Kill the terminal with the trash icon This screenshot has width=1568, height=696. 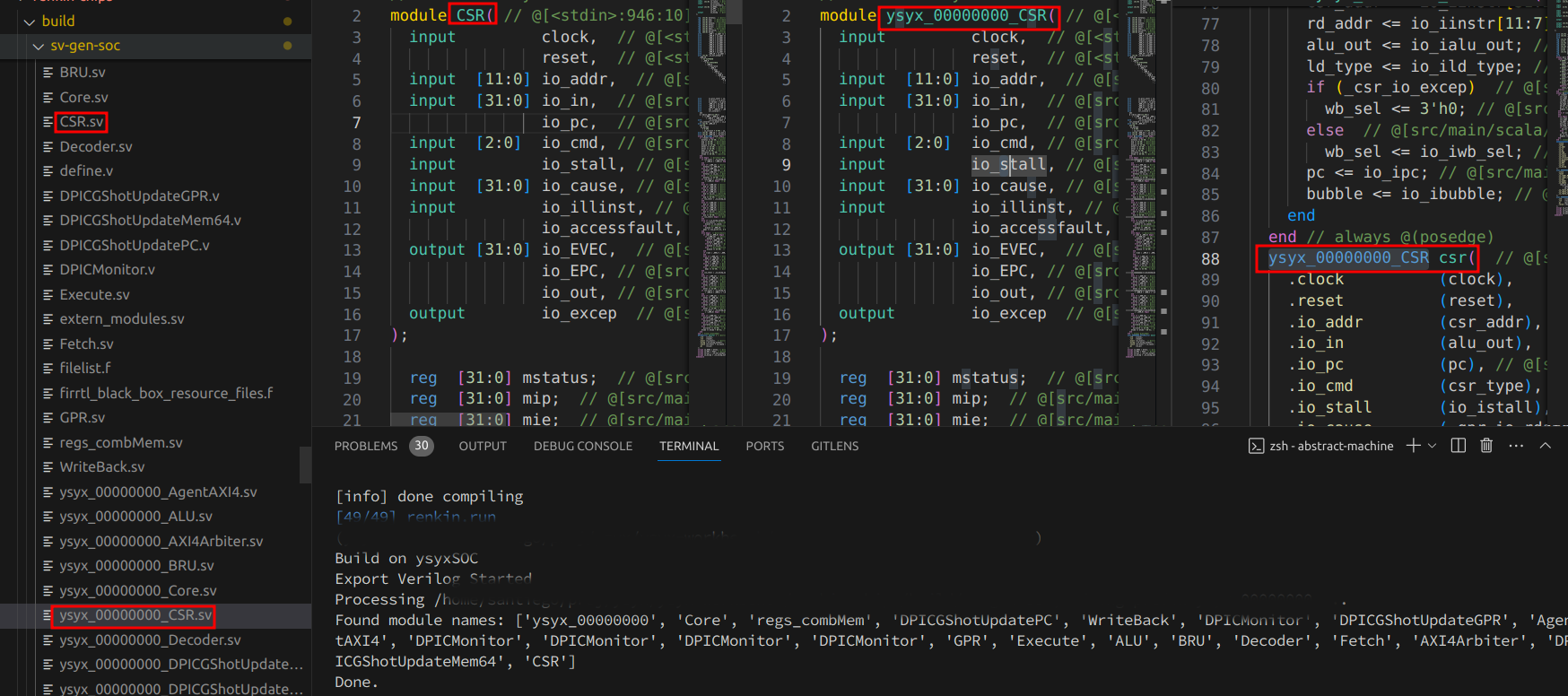point(1486,446)
